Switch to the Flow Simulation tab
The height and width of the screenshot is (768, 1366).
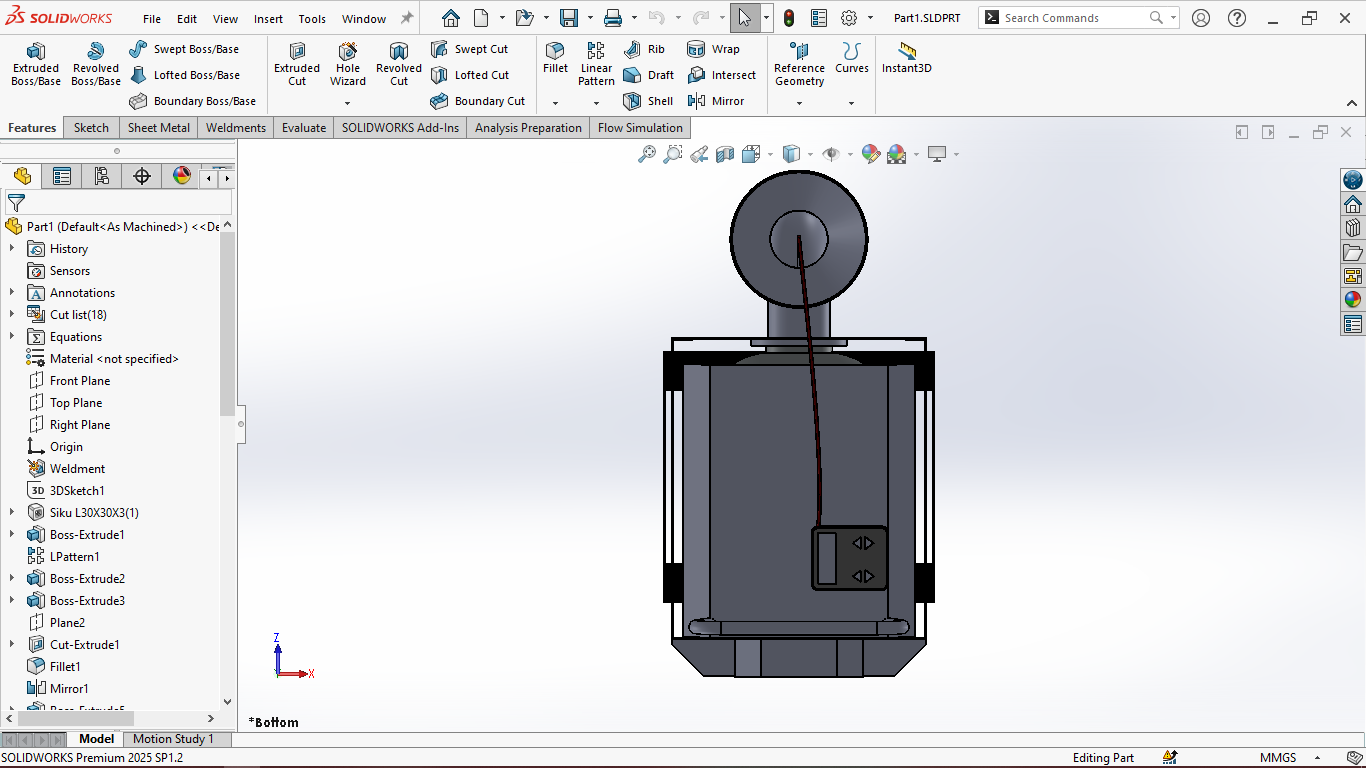click(x=640, y=128)
